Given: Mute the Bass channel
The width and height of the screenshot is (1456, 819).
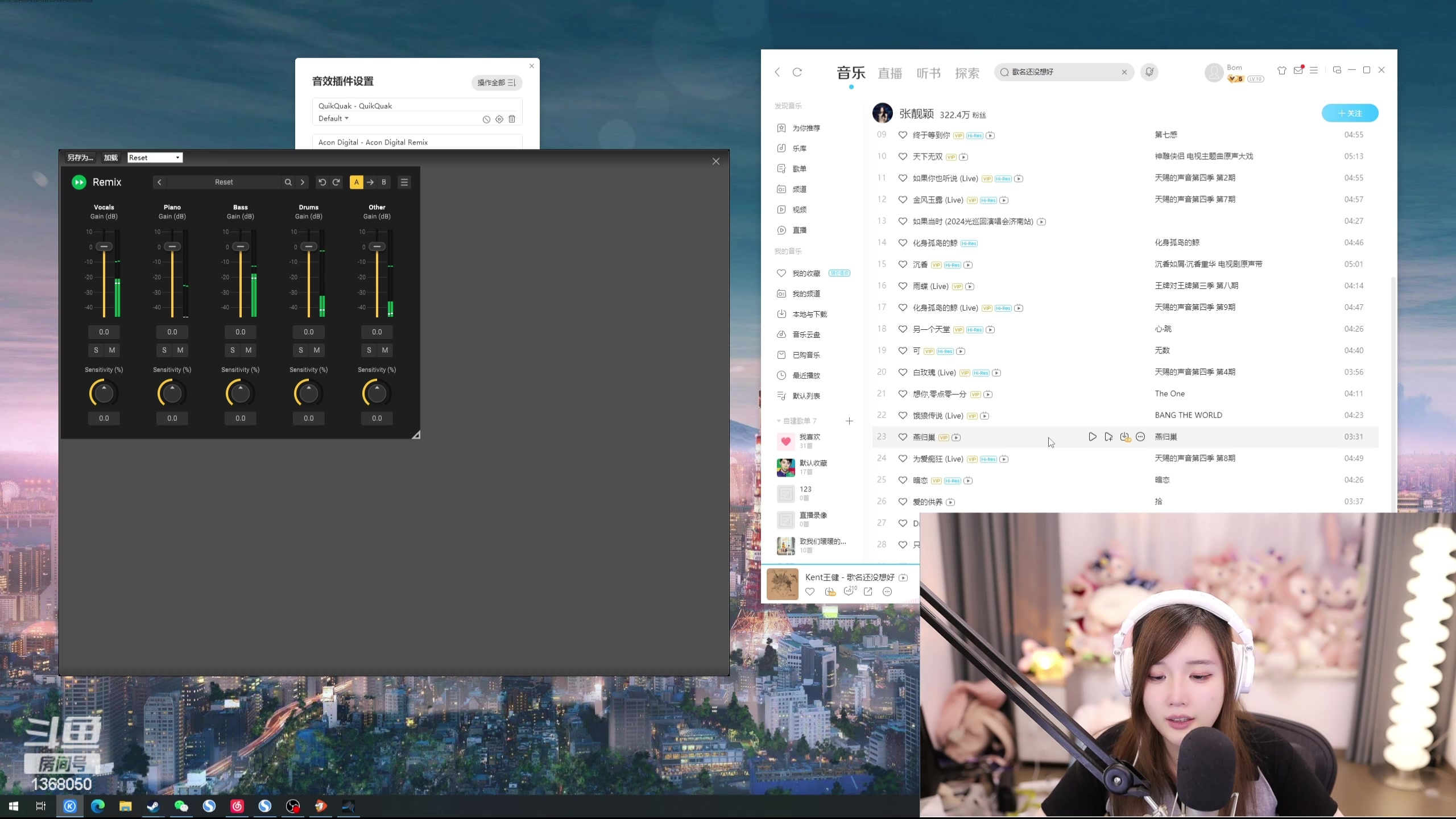Looking at the screenshot, I should pyautogui.click(x=249, y=350).
